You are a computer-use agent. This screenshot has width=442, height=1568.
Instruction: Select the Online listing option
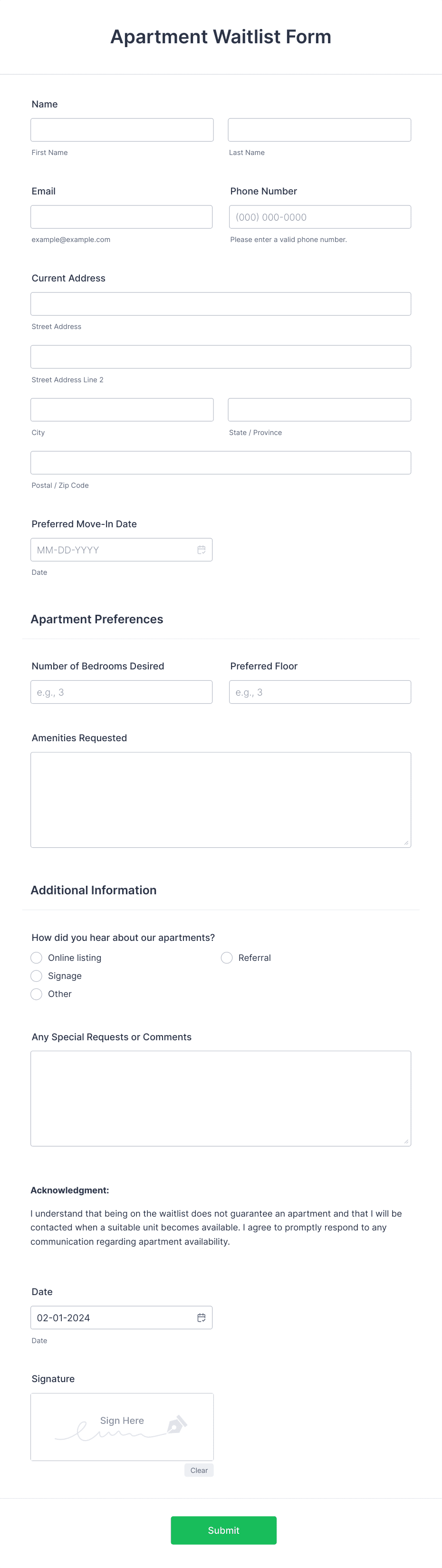click(36, 958)
